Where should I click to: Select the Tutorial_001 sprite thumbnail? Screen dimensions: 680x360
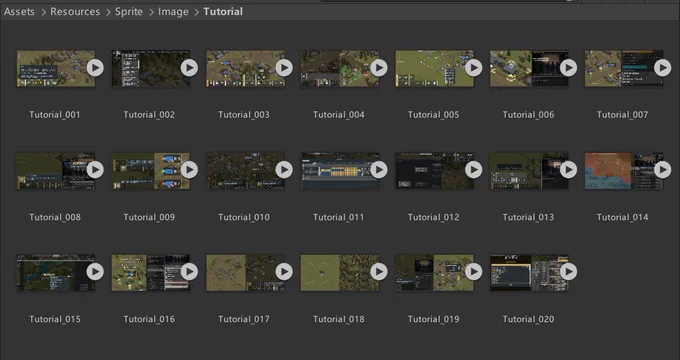coord(56,68)
